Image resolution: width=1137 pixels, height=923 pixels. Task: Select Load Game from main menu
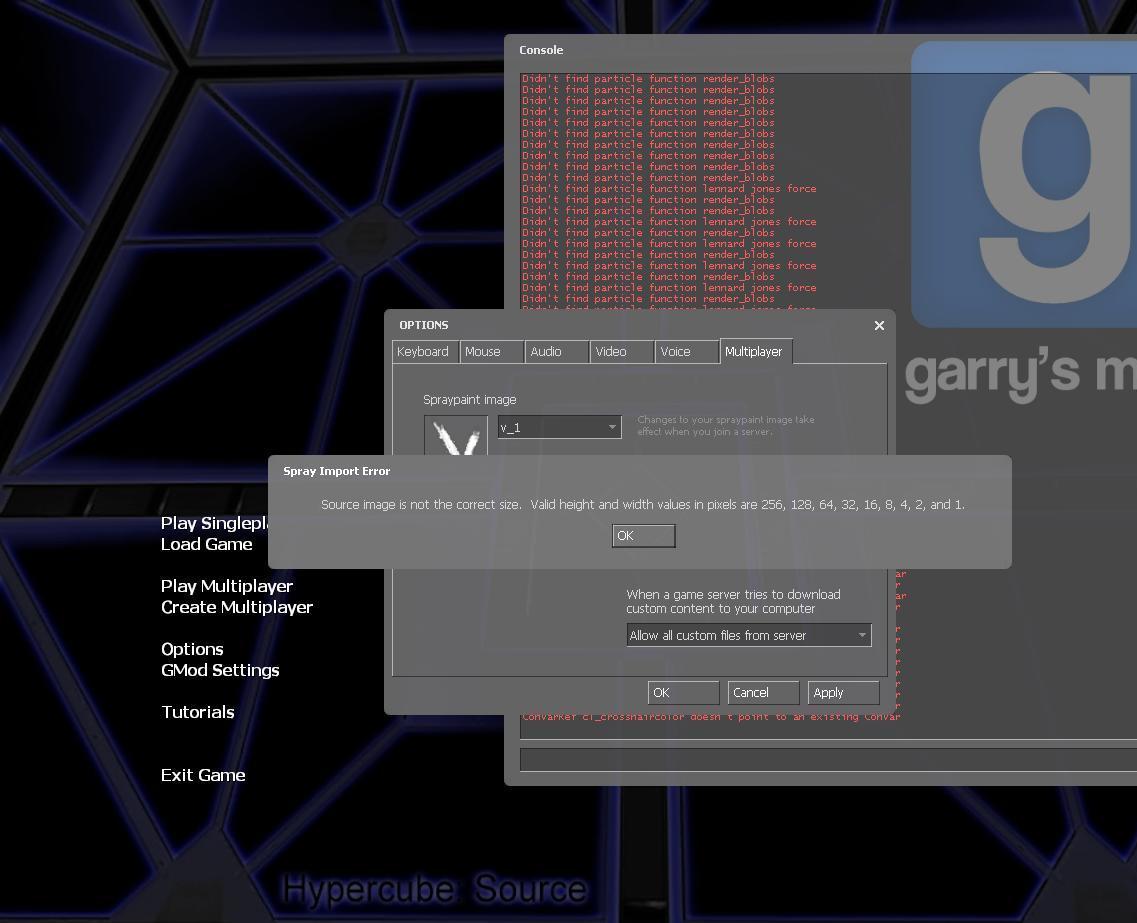(207, 545)
